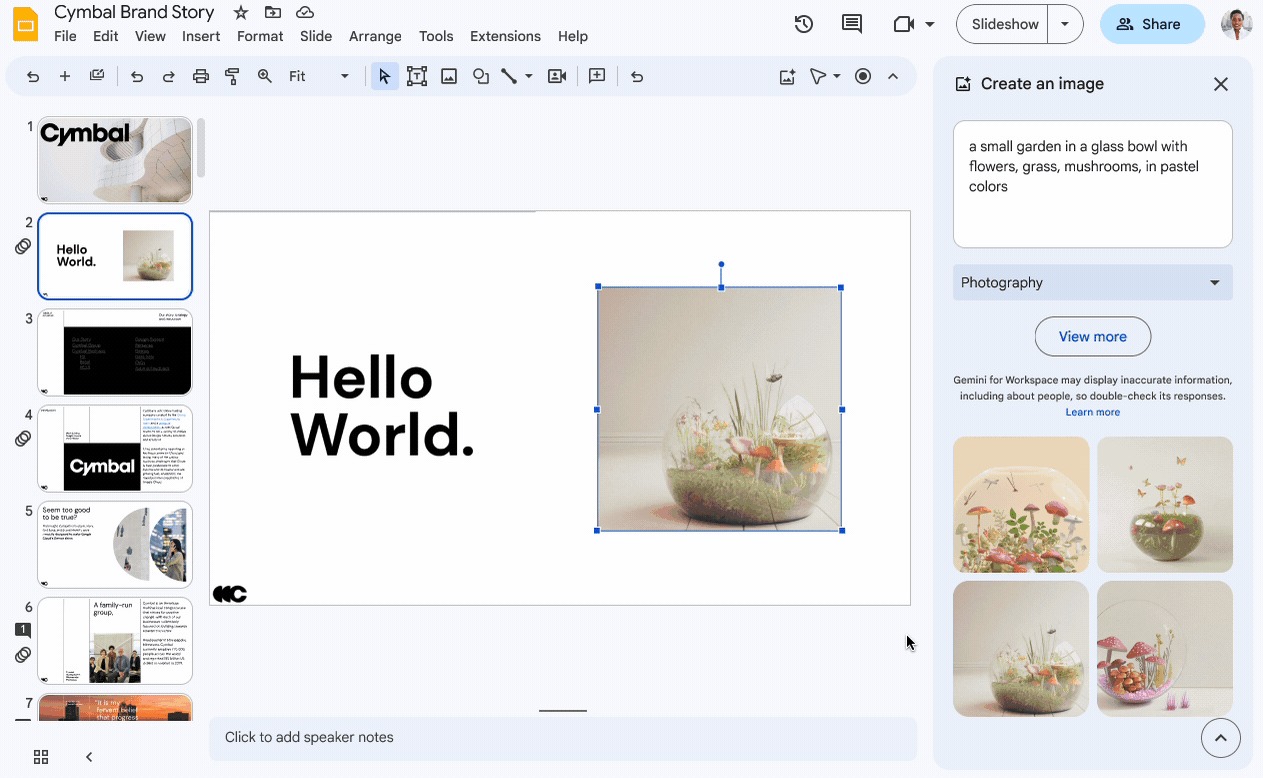Click the Insert image toolbar icon
Image resolution: width=1263 pixels, height=778 pixels.
pos(449,76)
